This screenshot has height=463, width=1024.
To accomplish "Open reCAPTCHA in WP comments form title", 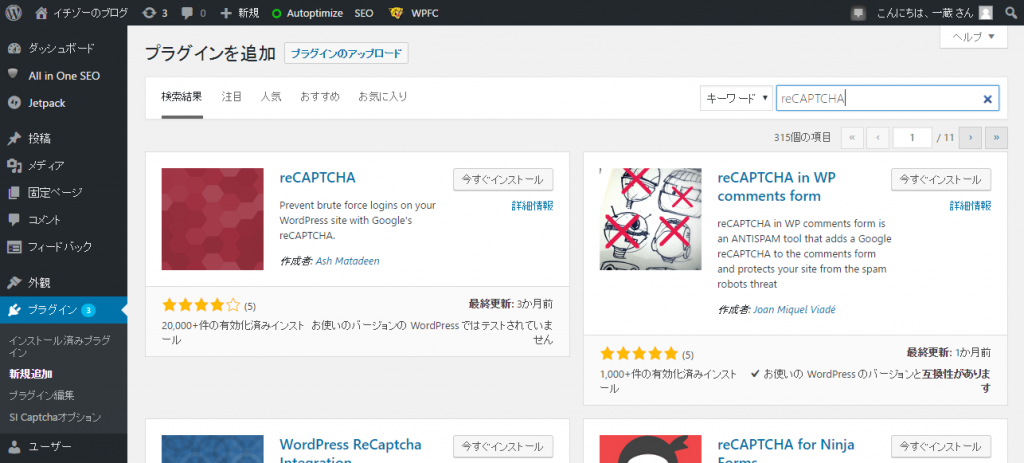I will click(x=776, y=186).
